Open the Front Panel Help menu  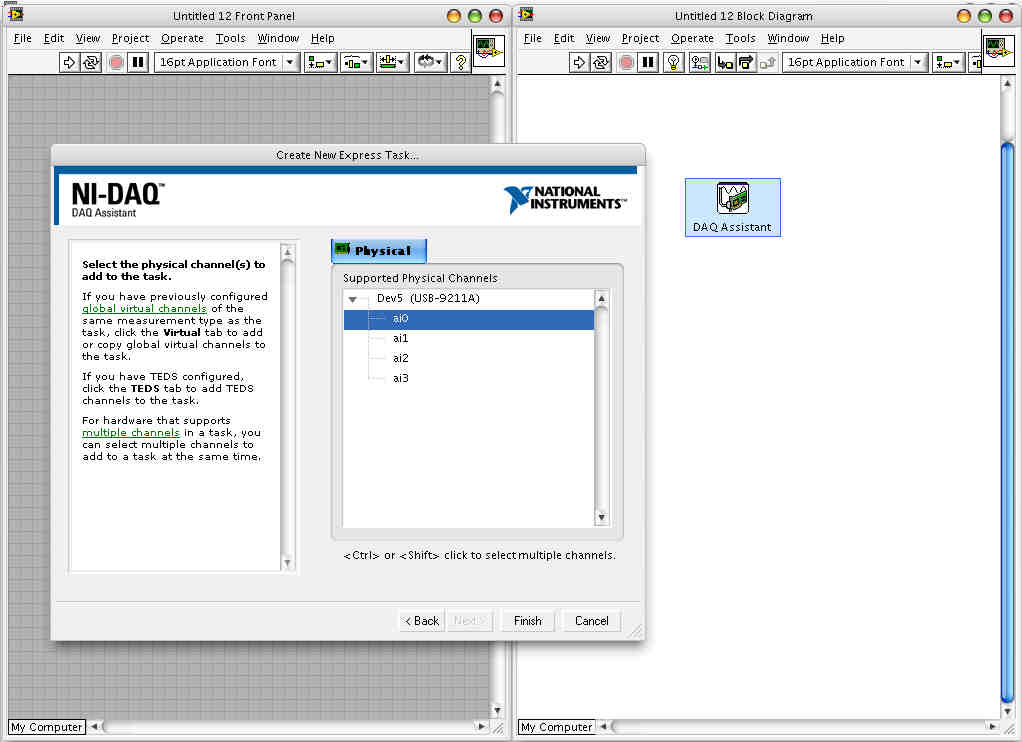point(323,38)
